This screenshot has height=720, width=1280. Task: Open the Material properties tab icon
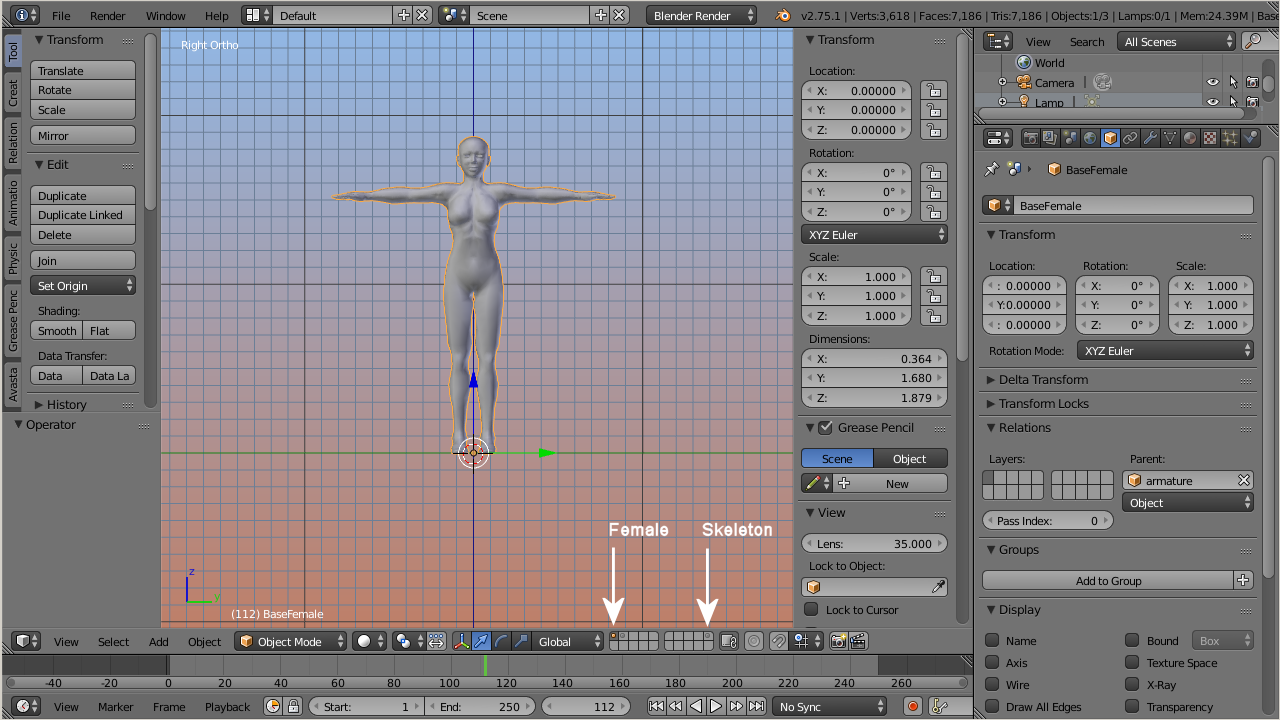tap(1190, 138)
